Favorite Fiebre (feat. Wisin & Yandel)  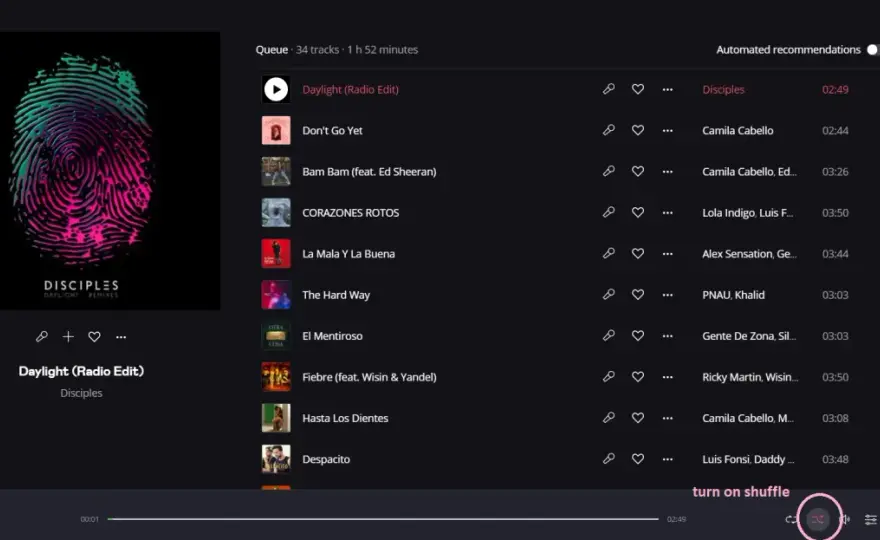pos(638,377)
